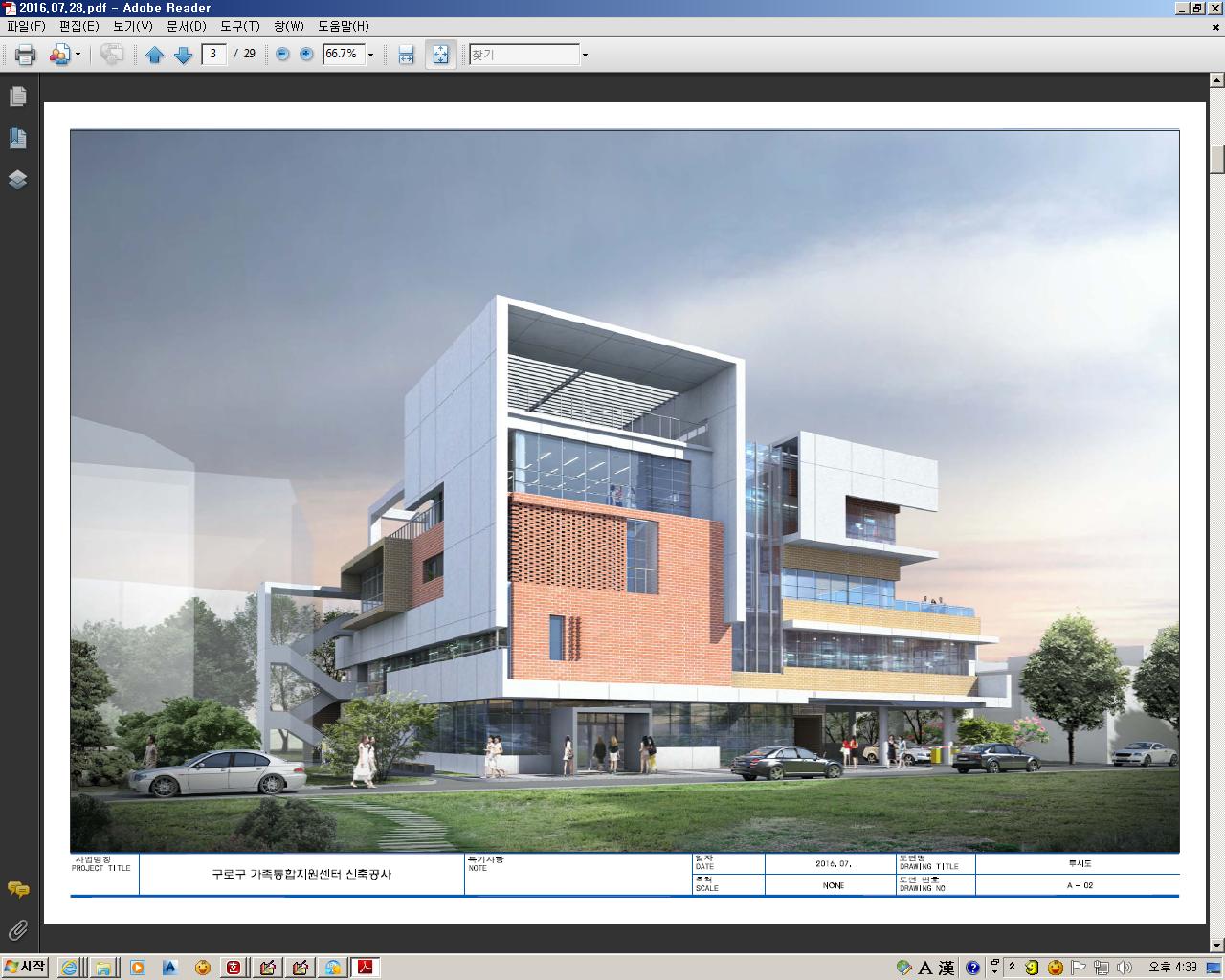Click the zoom in plus button

click(306, 55)
